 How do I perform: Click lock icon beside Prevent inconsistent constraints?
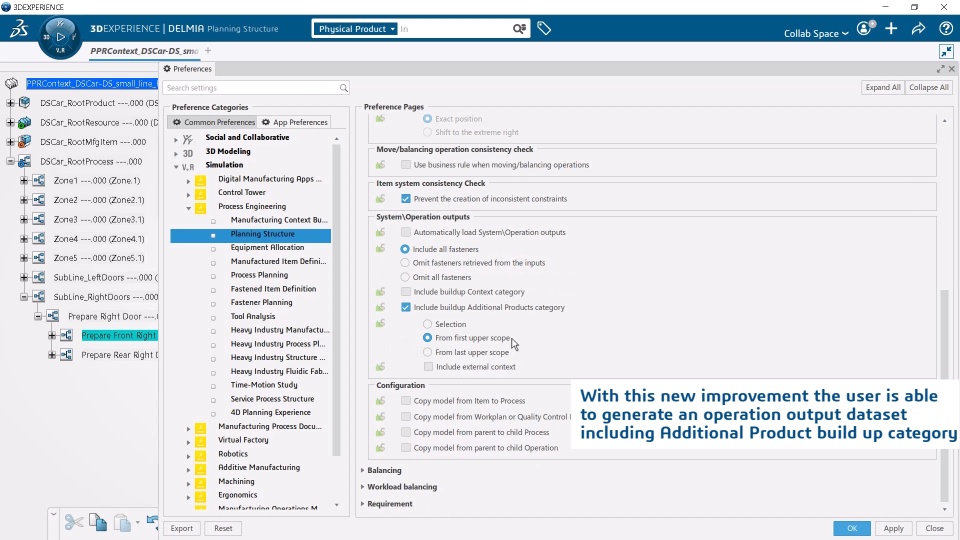(380, 198)
